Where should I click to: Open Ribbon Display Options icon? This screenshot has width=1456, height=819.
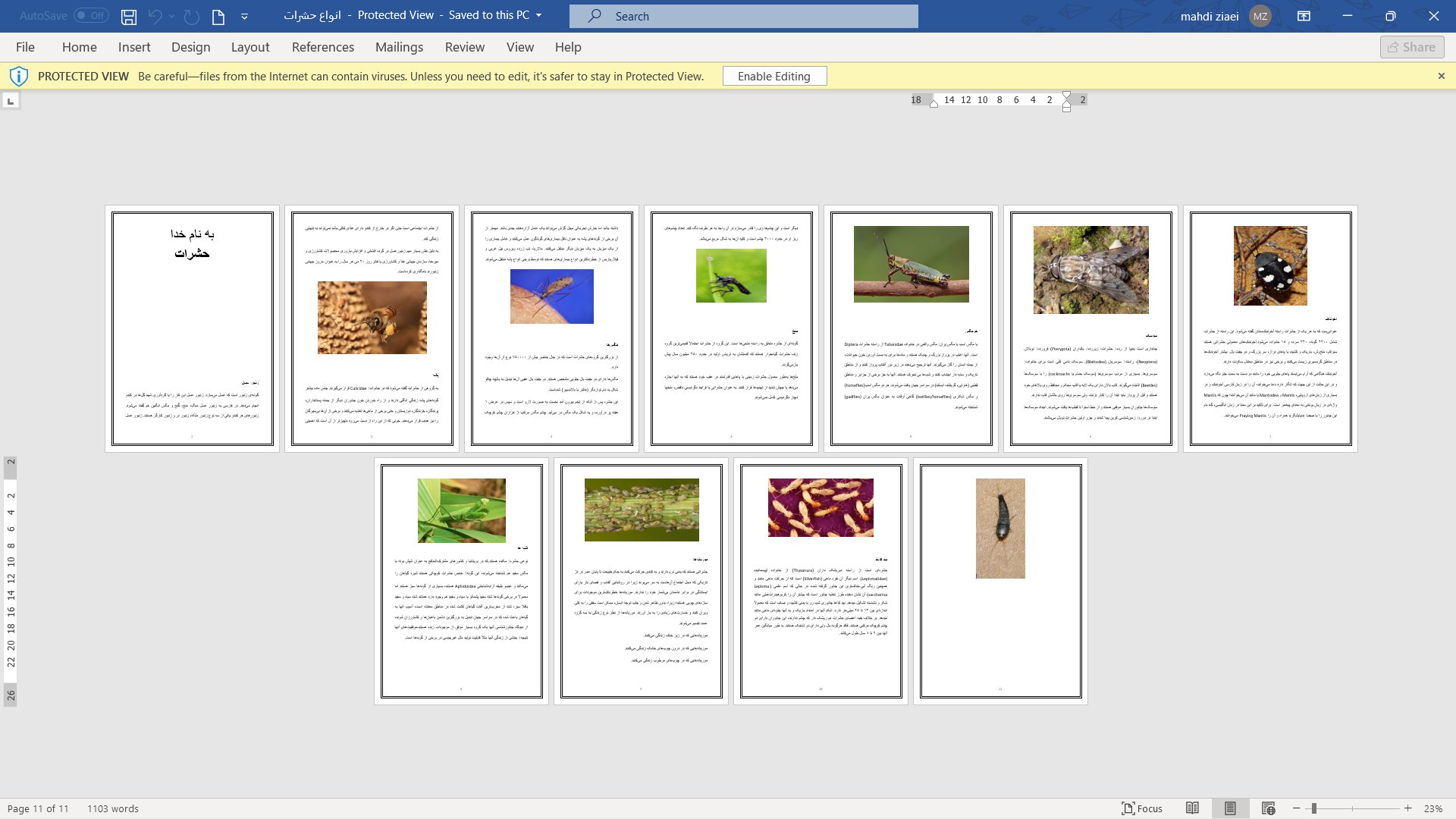(1304, 16)
